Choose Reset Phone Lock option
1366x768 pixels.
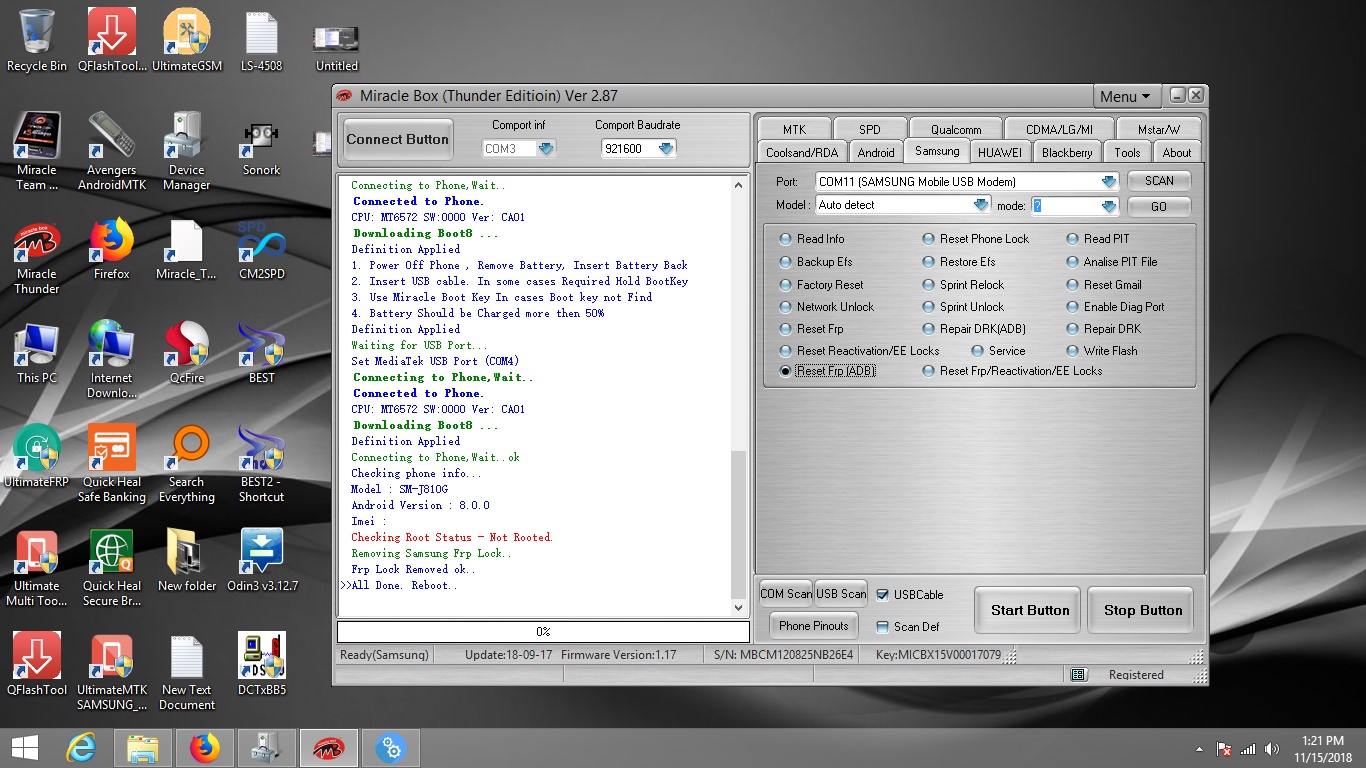coord(930,239)
